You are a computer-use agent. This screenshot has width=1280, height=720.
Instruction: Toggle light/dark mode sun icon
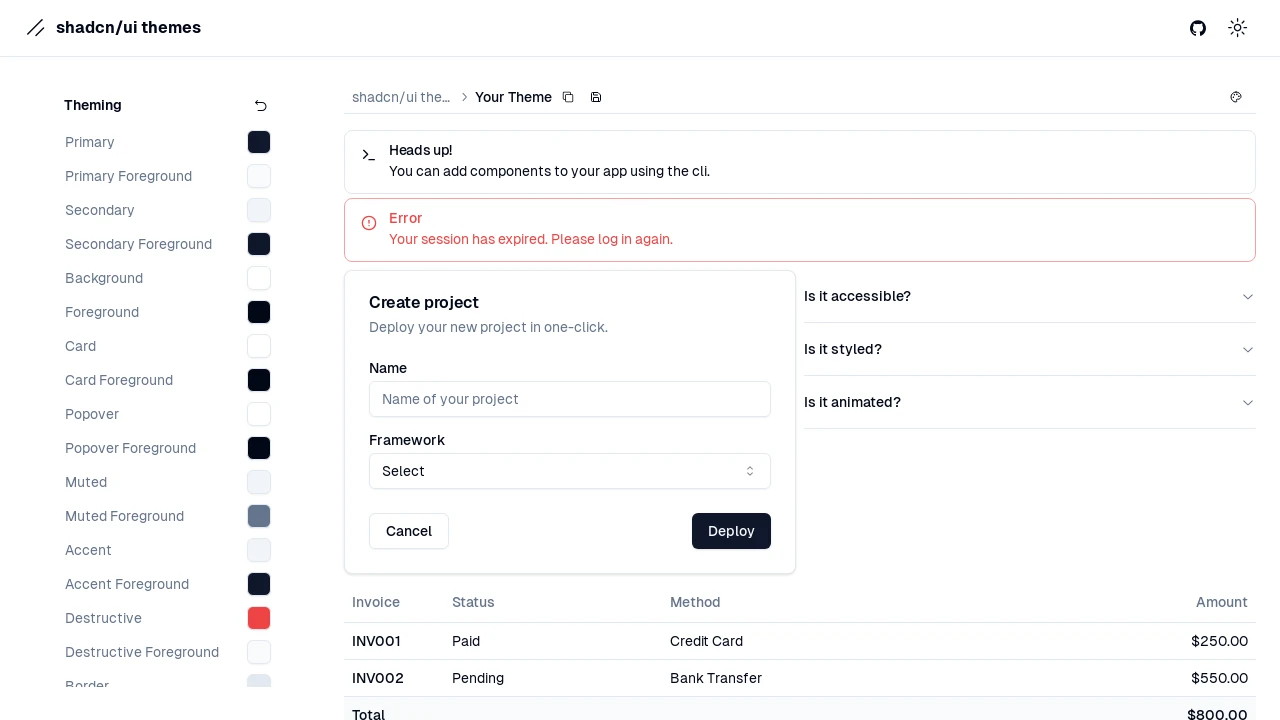coord(1238,28)
